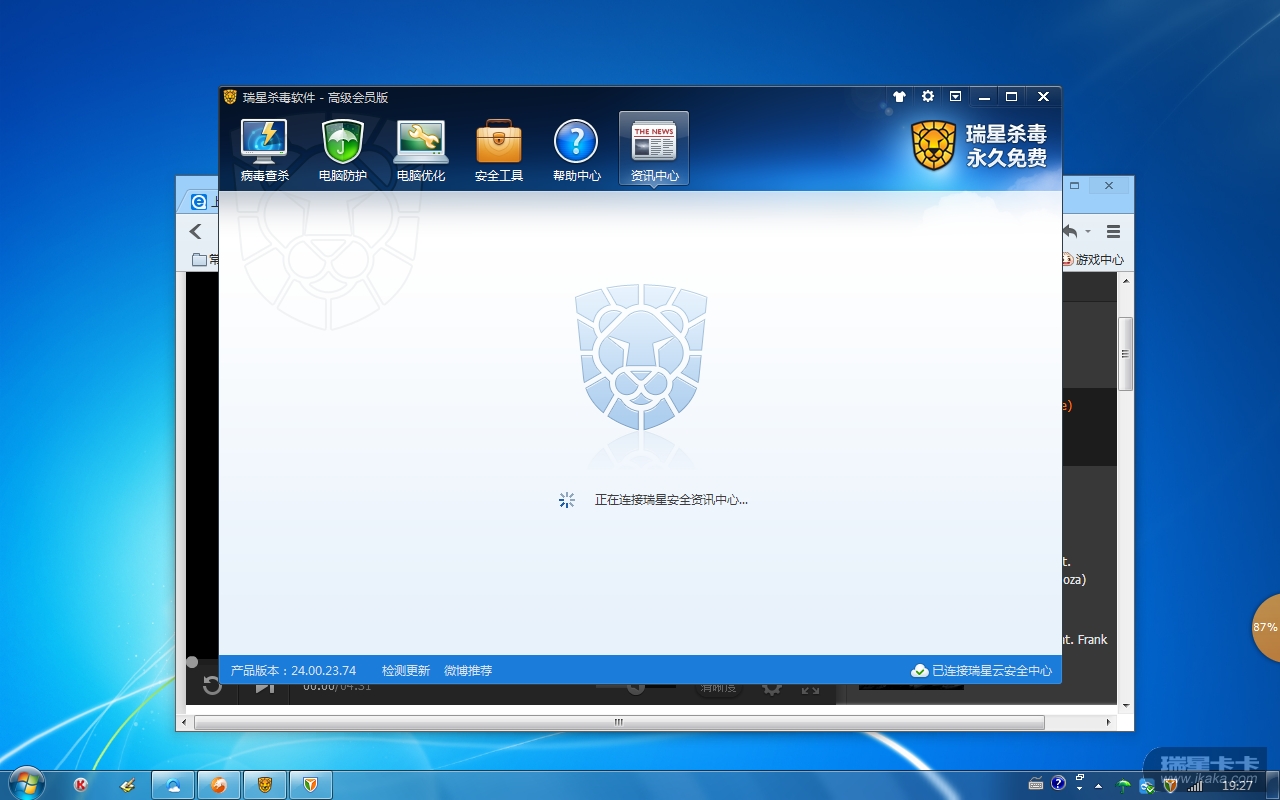The height and width of the screenshot is (800, 1280).
Task: Open Rising settings gear in title bar
Action: 928,97
